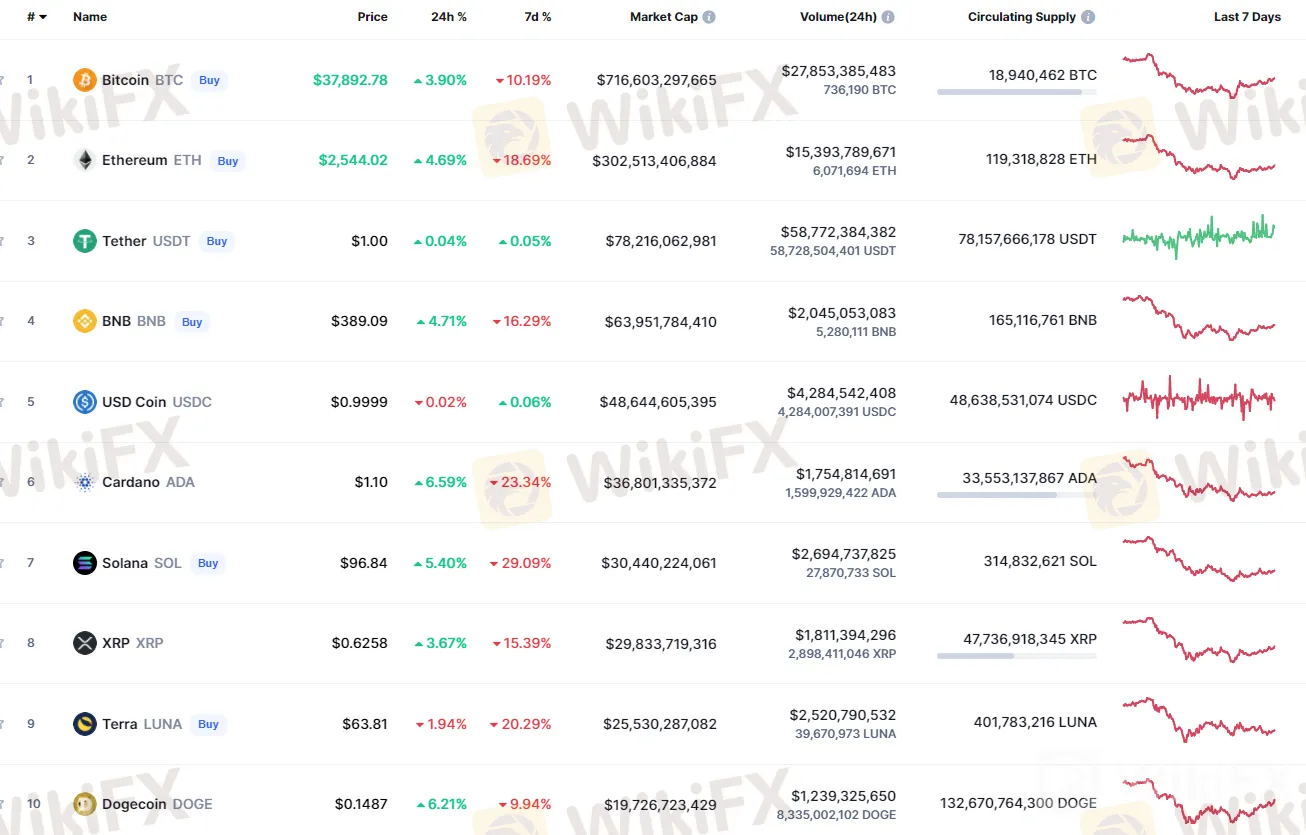Click the Name column header
This screenshot has width=1306, height=835.
click(x=90, y=17)
